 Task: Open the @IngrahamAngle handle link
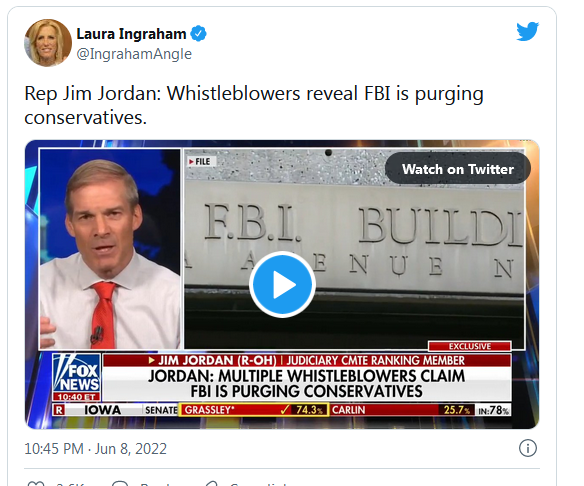click(134, 54)
